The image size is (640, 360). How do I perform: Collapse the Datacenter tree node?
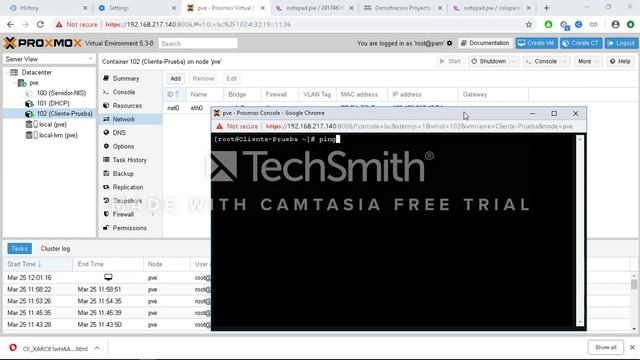[7, 72]
